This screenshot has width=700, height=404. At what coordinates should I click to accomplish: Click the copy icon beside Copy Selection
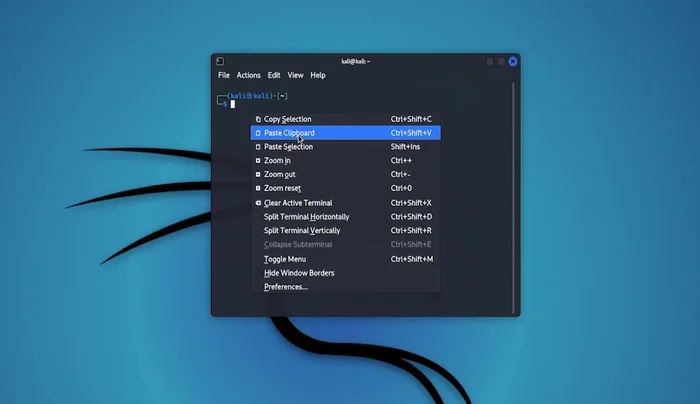258,119
